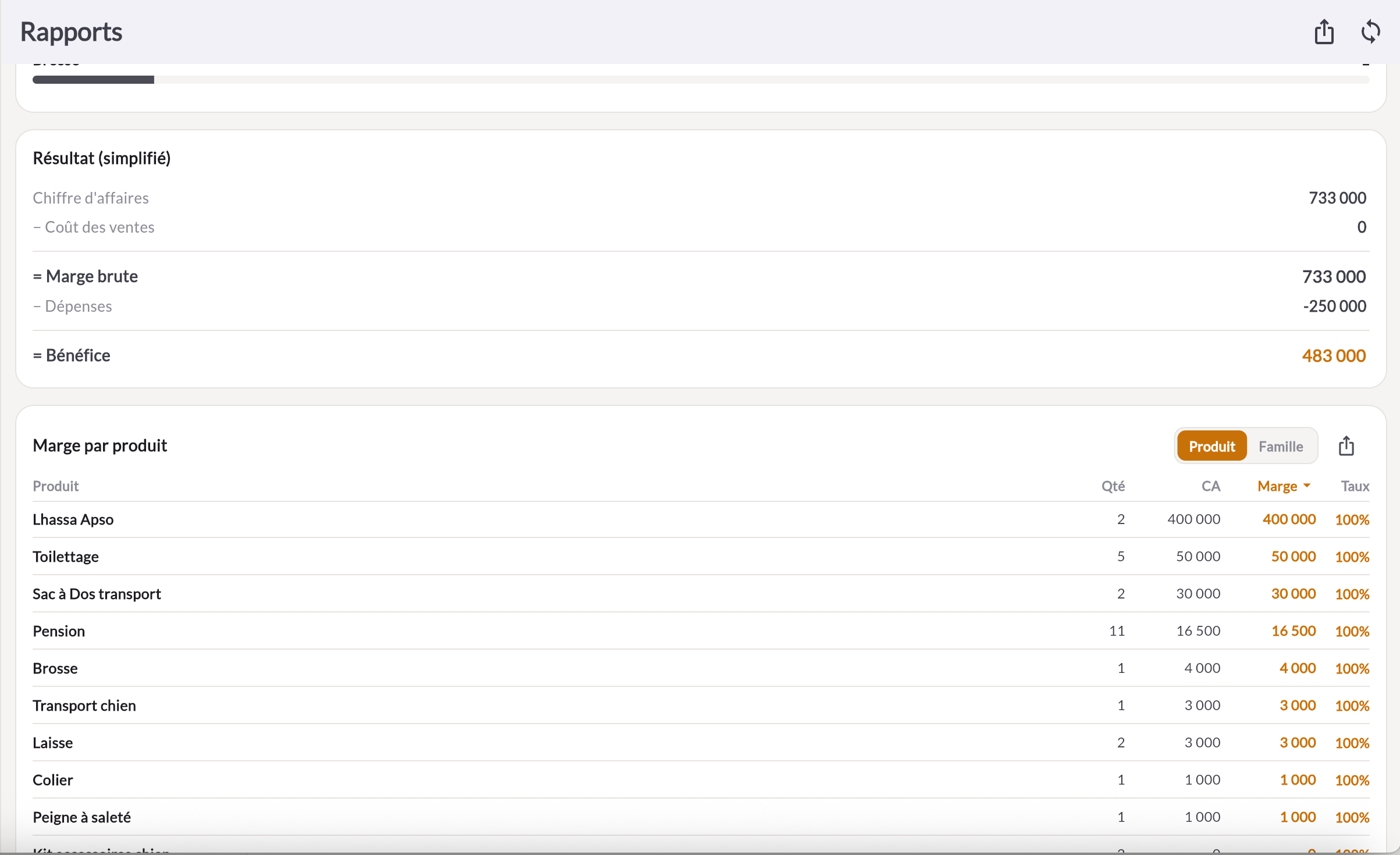Click the Résultat (simplifié) heading
Image resolution: width=1400 pixels, height=855 pixels.
pos(102,158)
